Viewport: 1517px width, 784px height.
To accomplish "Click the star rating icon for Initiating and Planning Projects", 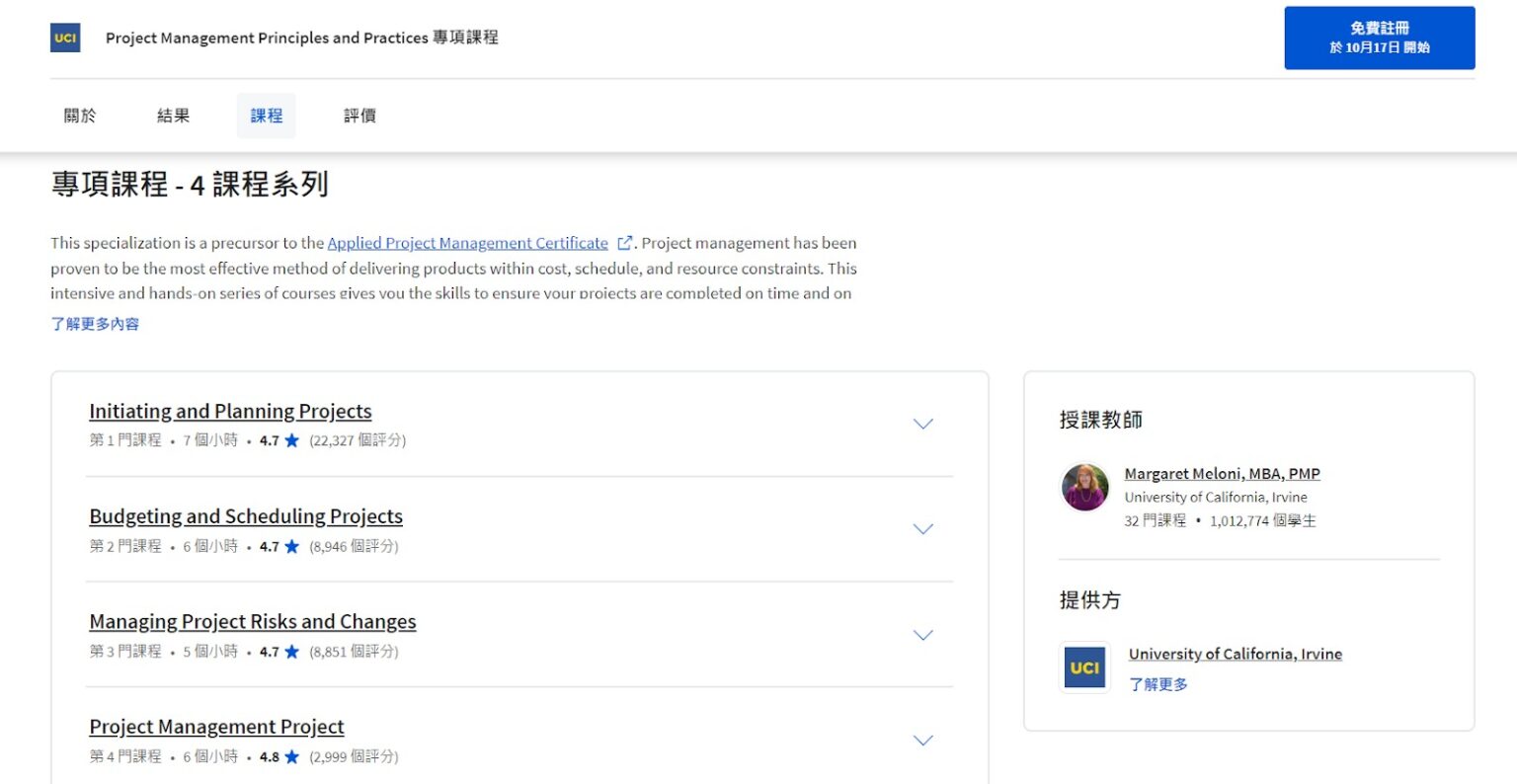I will (x=290, y=440).
